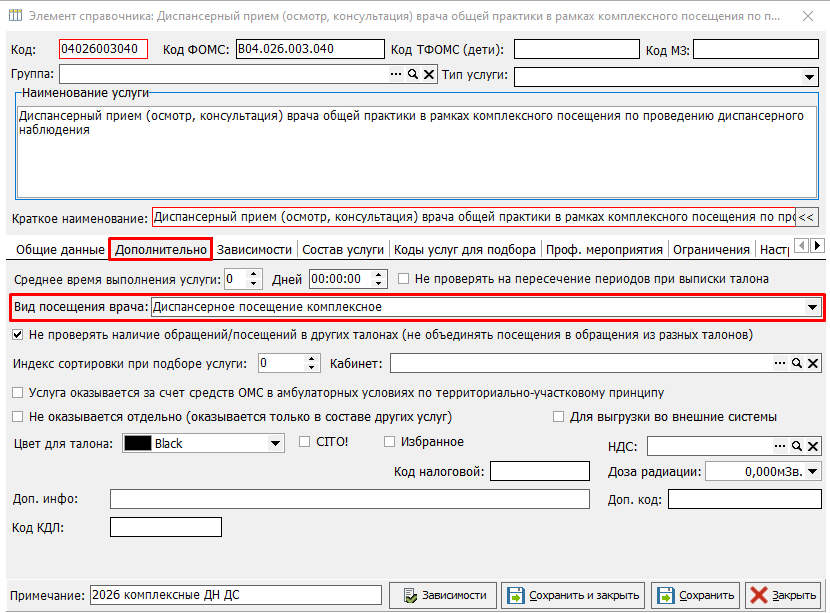Open the НДС browse ellipsis button
Image resolution: width=830 pixels, height=613 pixels.
tap(780, 446)
